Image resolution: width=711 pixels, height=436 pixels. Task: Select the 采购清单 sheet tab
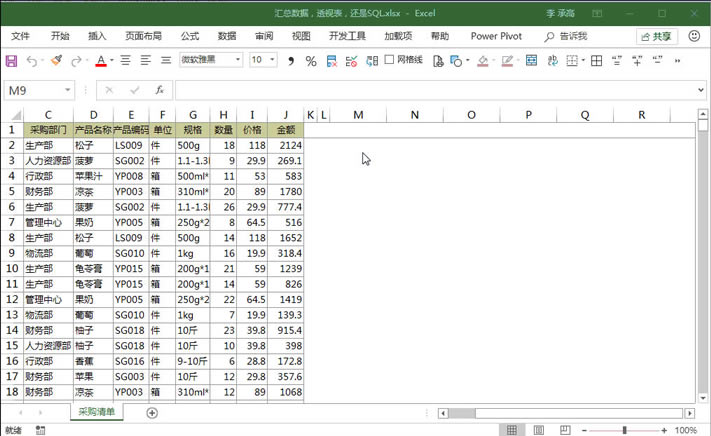coord(96,413)
